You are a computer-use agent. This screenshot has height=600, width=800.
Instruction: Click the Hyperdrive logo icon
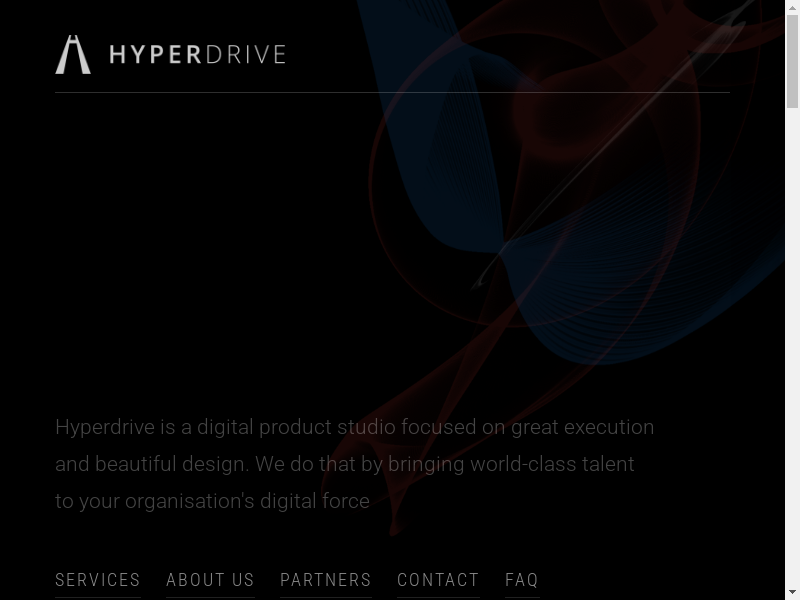(72, 54)
